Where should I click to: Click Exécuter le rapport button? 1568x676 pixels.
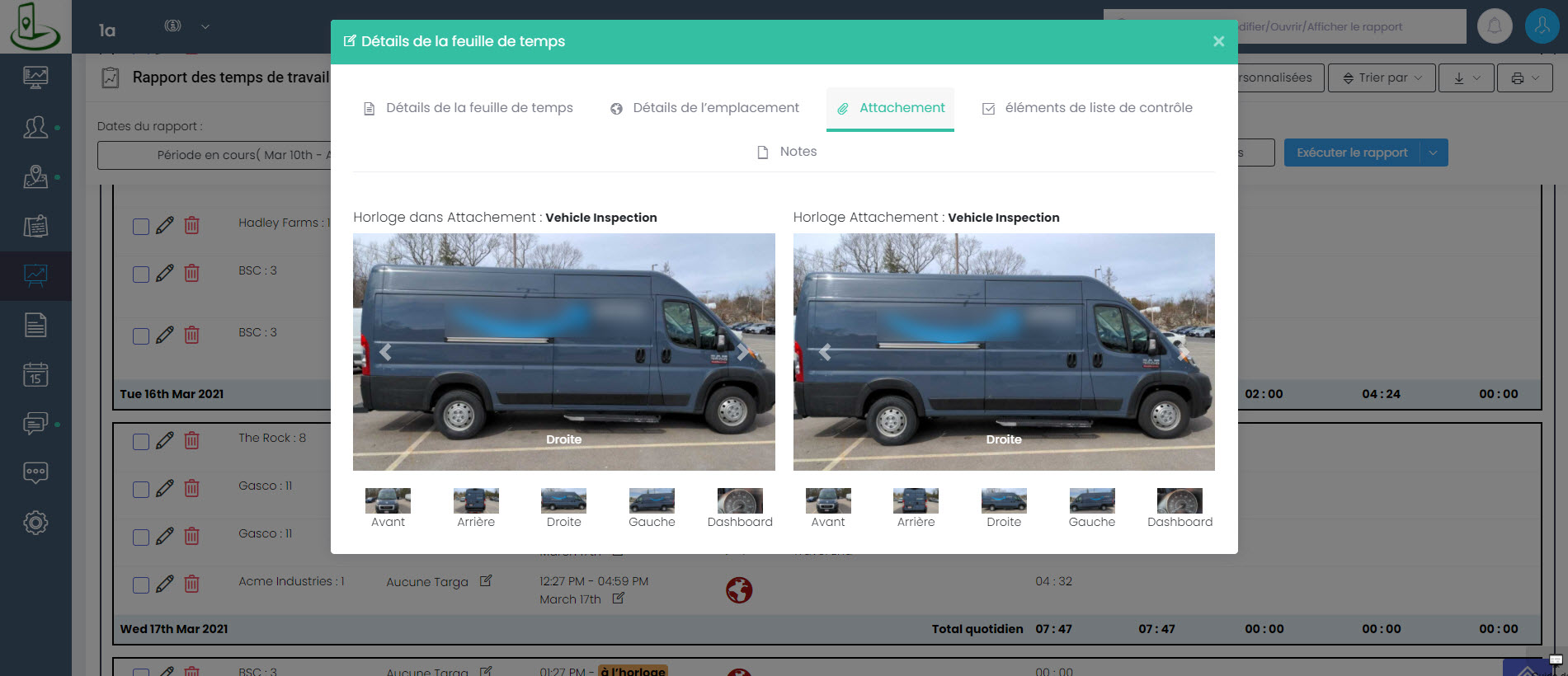click(x=1351, y=153)
